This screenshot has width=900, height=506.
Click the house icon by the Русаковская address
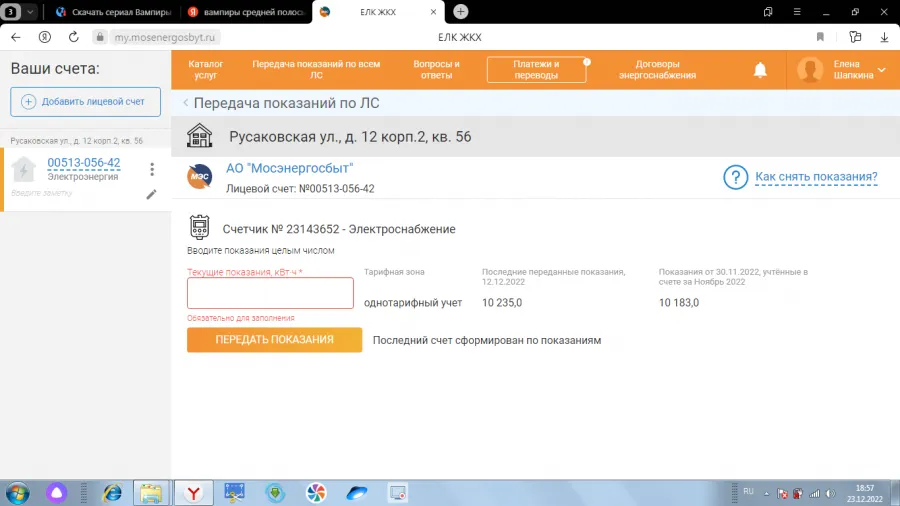(x=199, y=136)
